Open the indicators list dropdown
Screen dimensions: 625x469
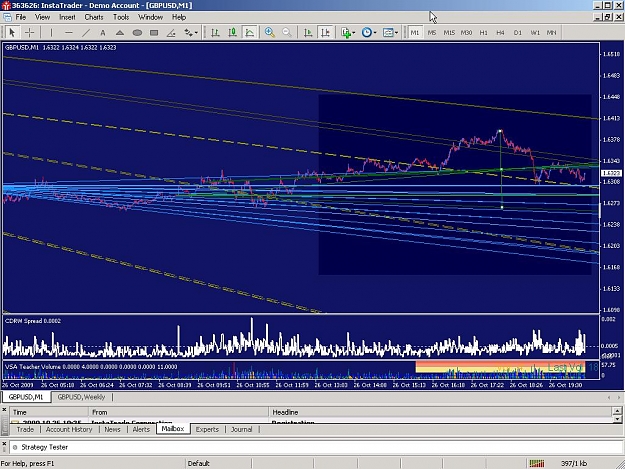[348, 33]
